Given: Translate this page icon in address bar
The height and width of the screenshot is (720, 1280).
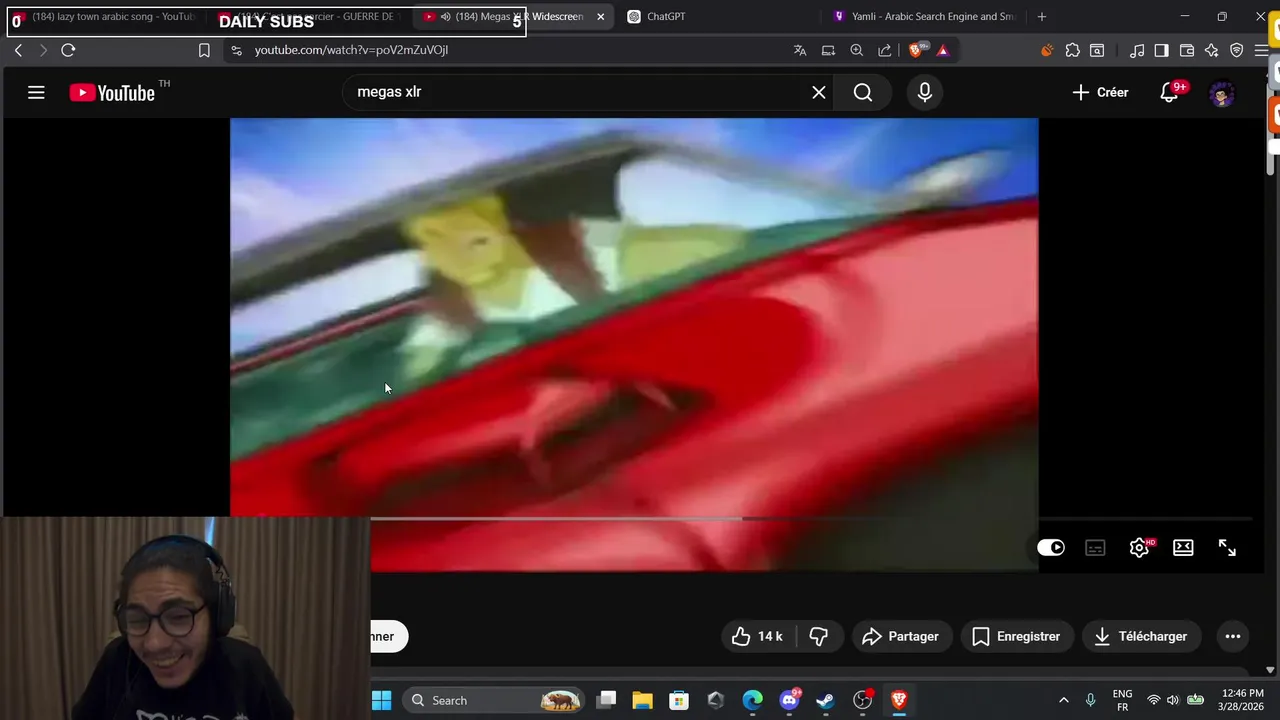Looking at the screenshot, I should [800, 50].
